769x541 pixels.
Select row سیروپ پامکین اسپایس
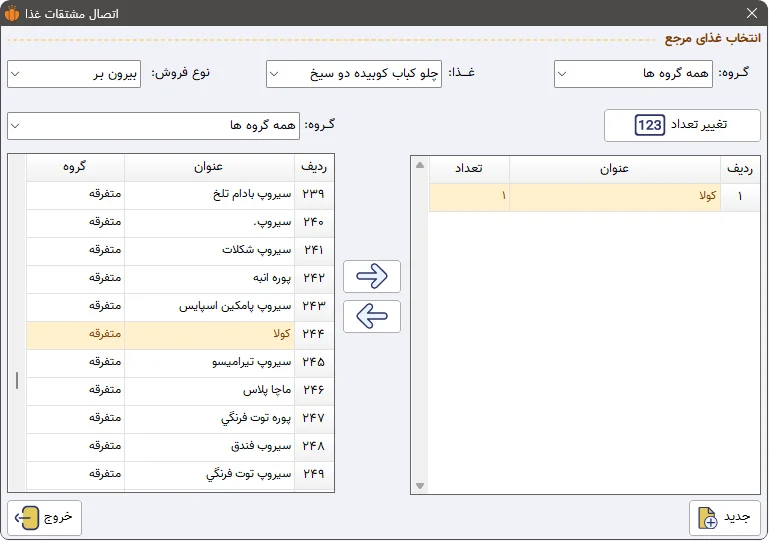tap(180, 307)
